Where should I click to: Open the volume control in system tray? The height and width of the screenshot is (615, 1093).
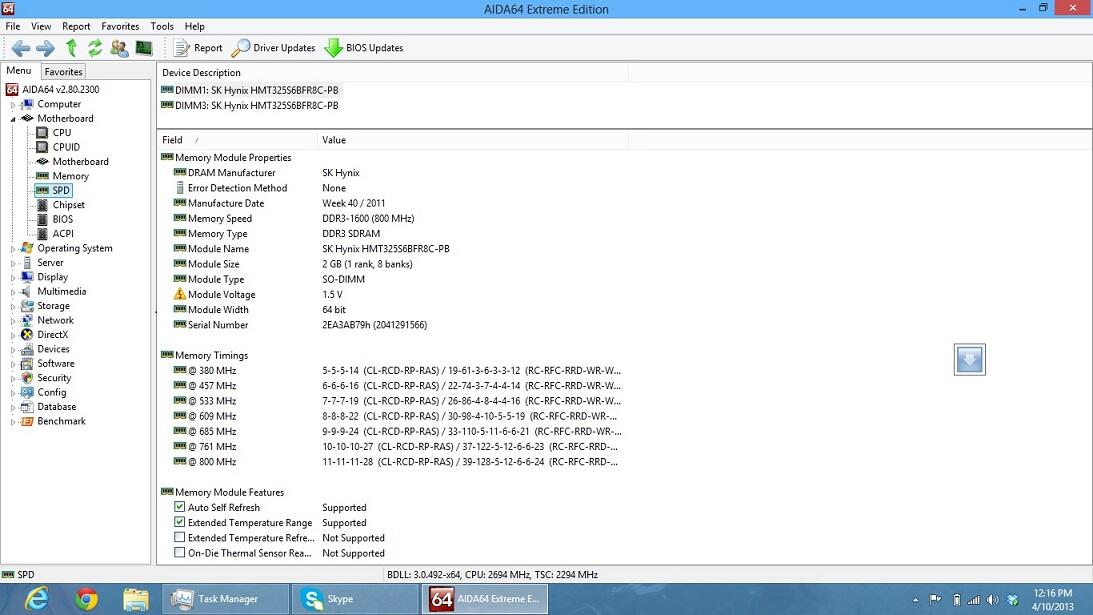tap(993, 600)
